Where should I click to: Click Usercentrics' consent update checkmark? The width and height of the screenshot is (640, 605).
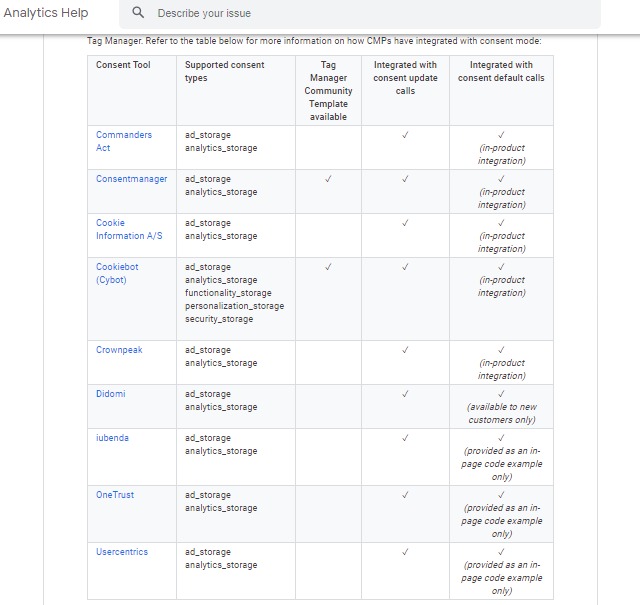[405, 552]
